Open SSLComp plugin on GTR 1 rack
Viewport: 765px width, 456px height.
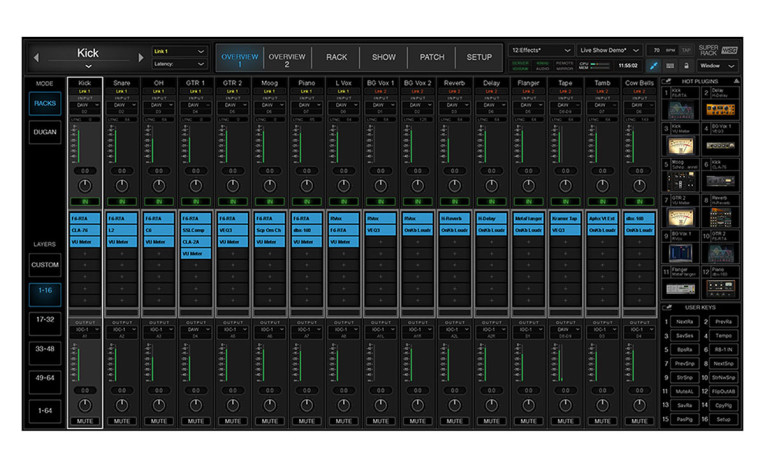pyautogui.click(x=196, y=230)
